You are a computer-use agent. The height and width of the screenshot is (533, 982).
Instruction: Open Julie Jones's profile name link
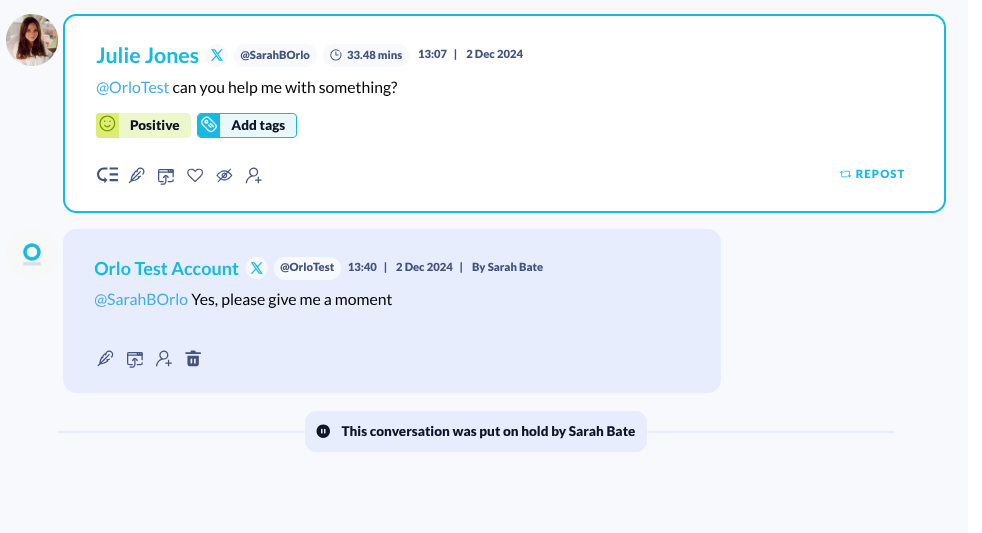[x=147, y=55]
